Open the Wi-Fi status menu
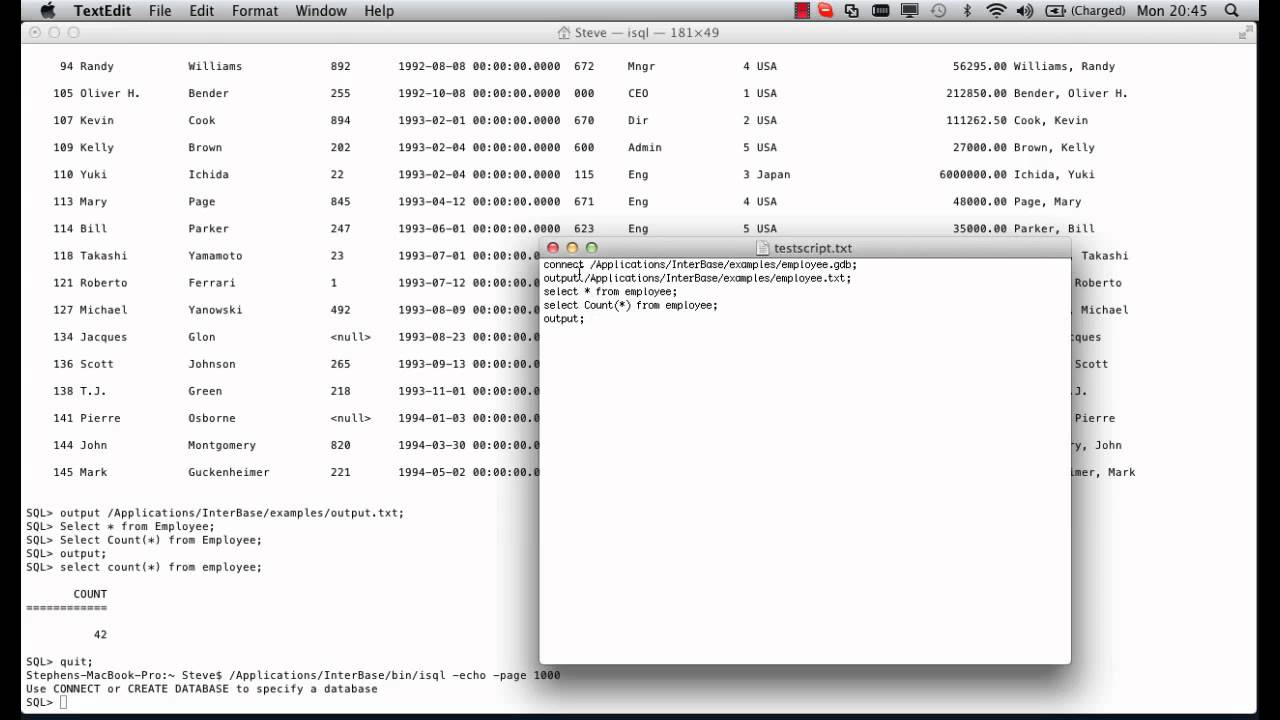The width and height of the screenshot is (1280, 720). 996,11
